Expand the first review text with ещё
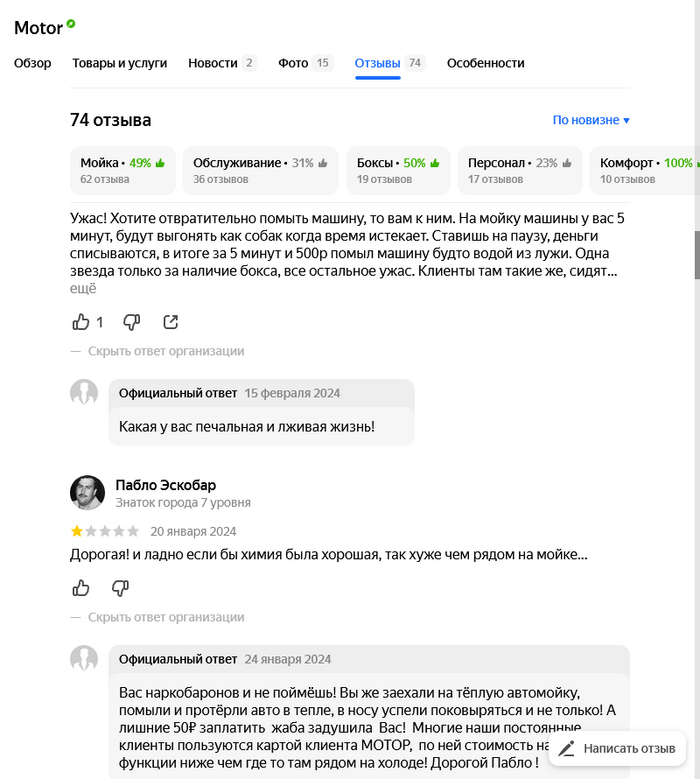This screenshot has height=779, width=700. pyautogui.click(x=83, y=288)
